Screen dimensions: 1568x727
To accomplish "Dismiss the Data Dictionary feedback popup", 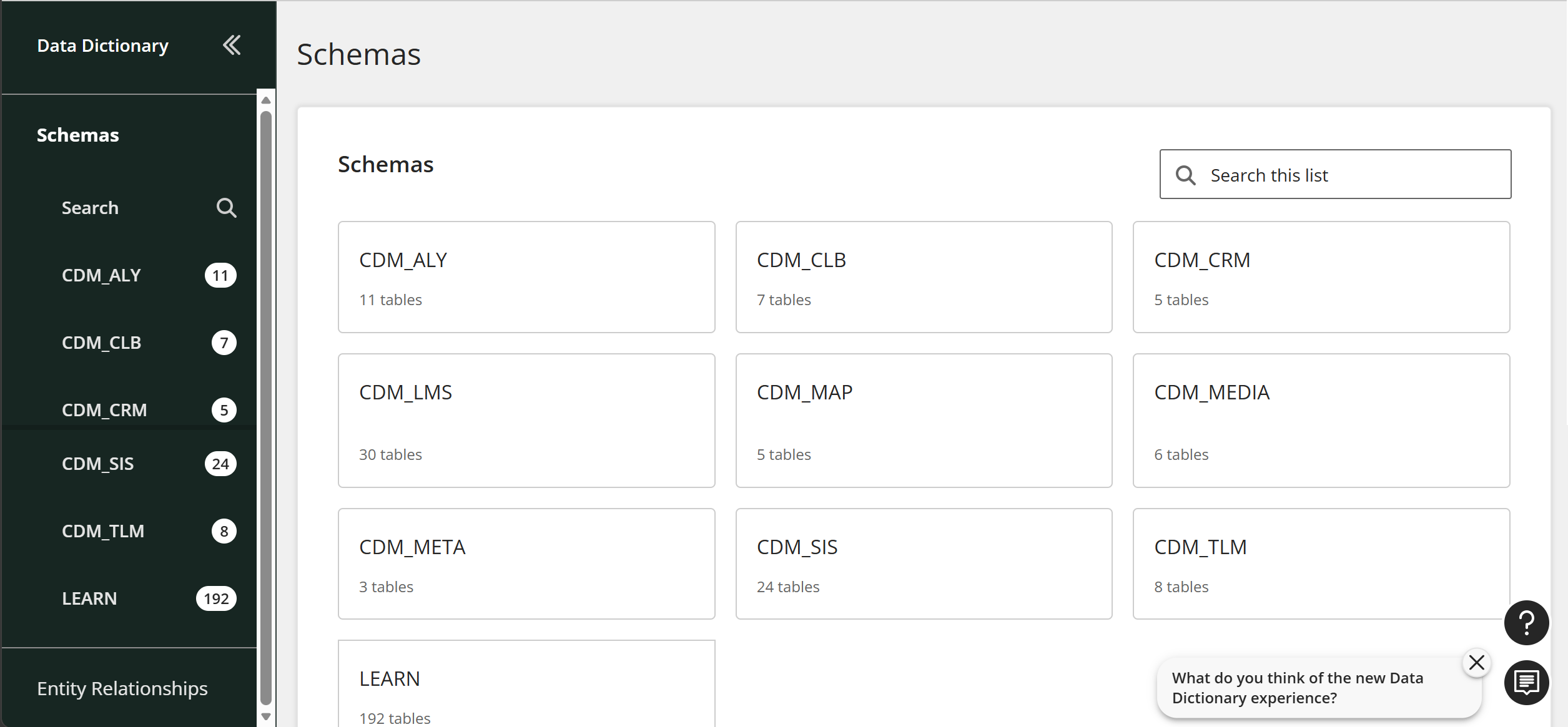I will (x=1476, y=662).
